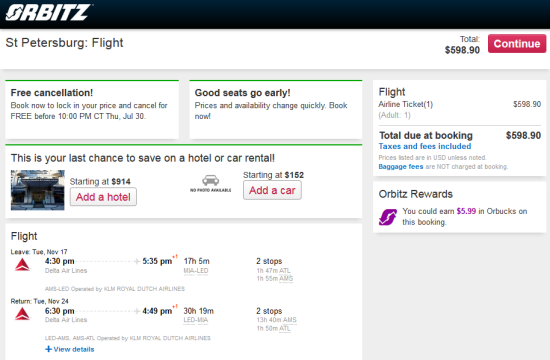
Task: Click the Orbitz Rewards purple icon
Action: click(388, 217)
